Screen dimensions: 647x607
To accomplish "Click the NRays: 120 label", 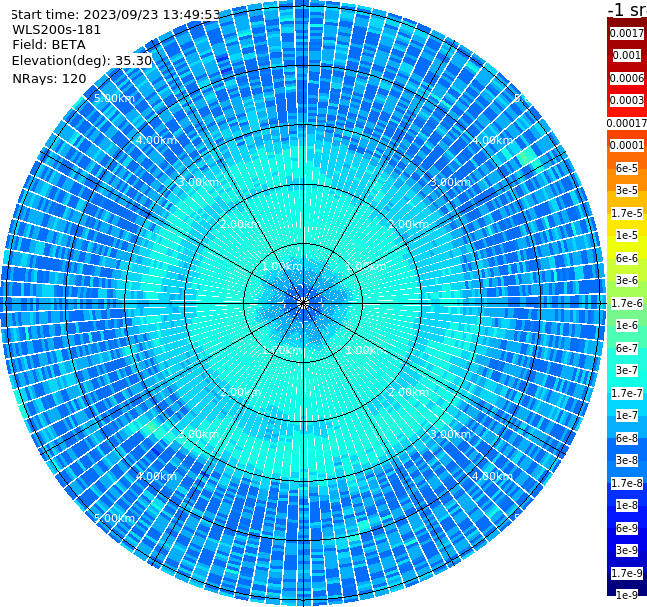I will (49, 79).
